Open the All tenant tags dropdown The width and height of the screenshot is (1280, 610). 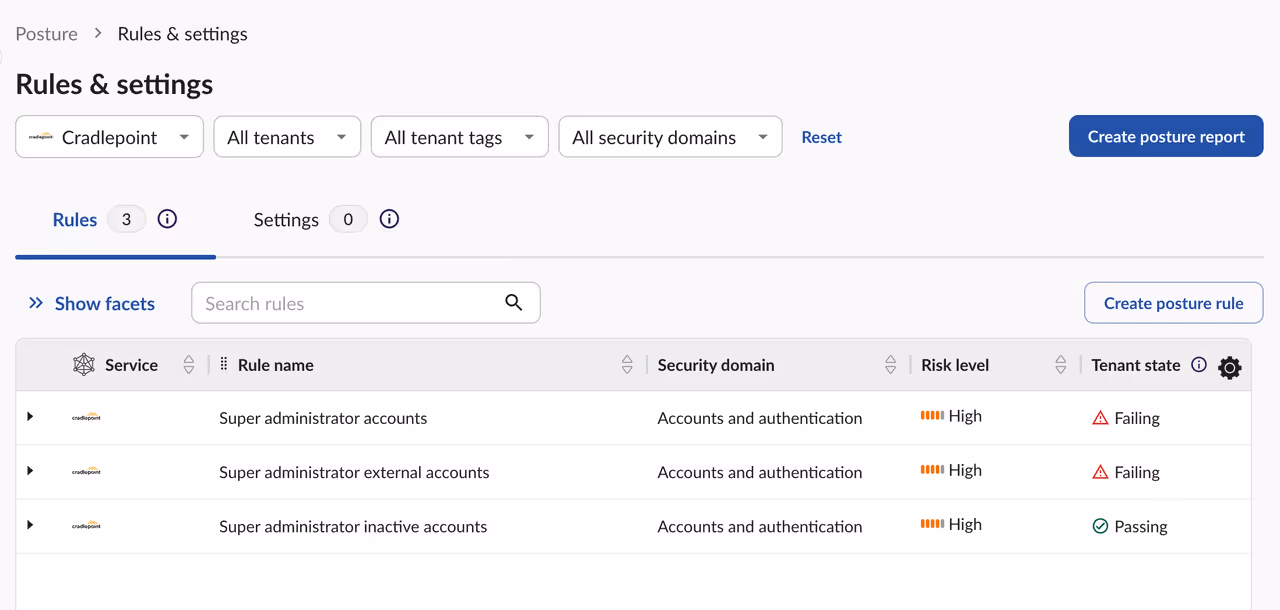click(x=459, y=137)
